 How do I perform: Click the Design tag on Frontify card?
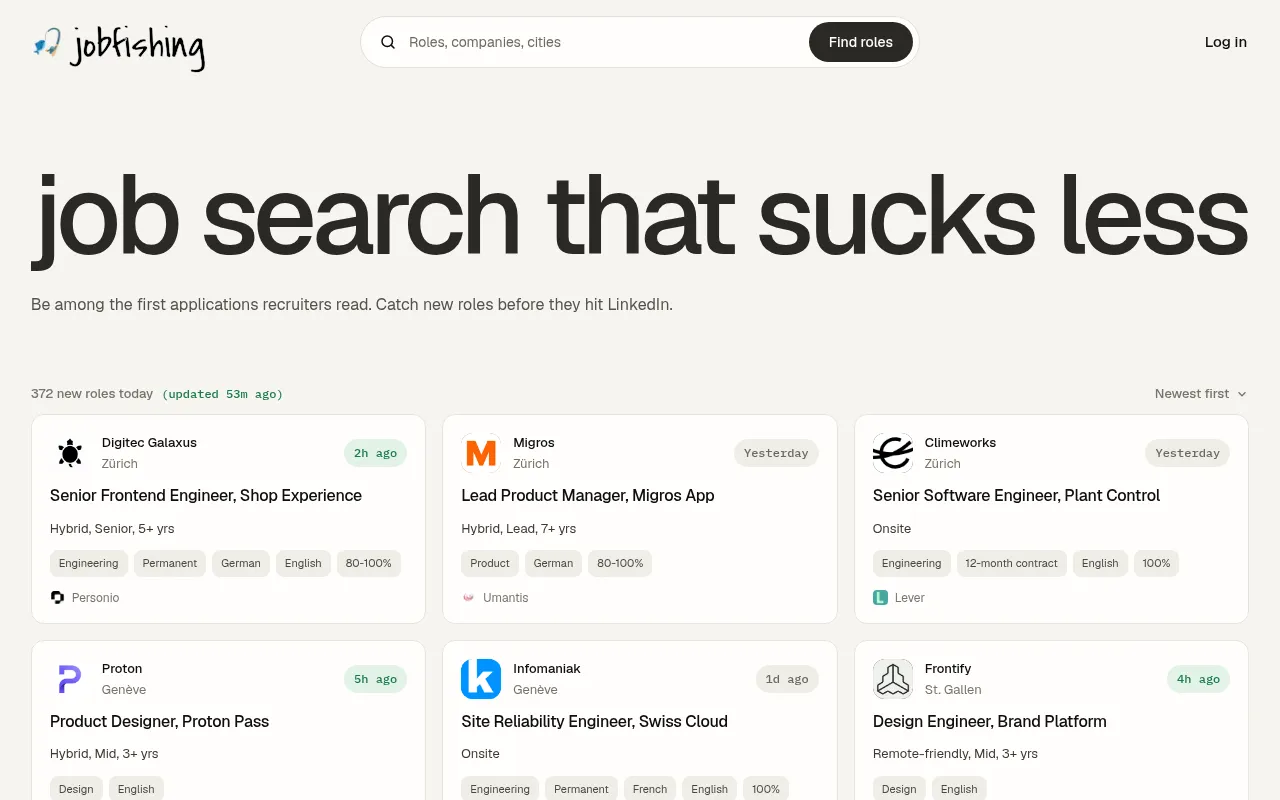899,788
